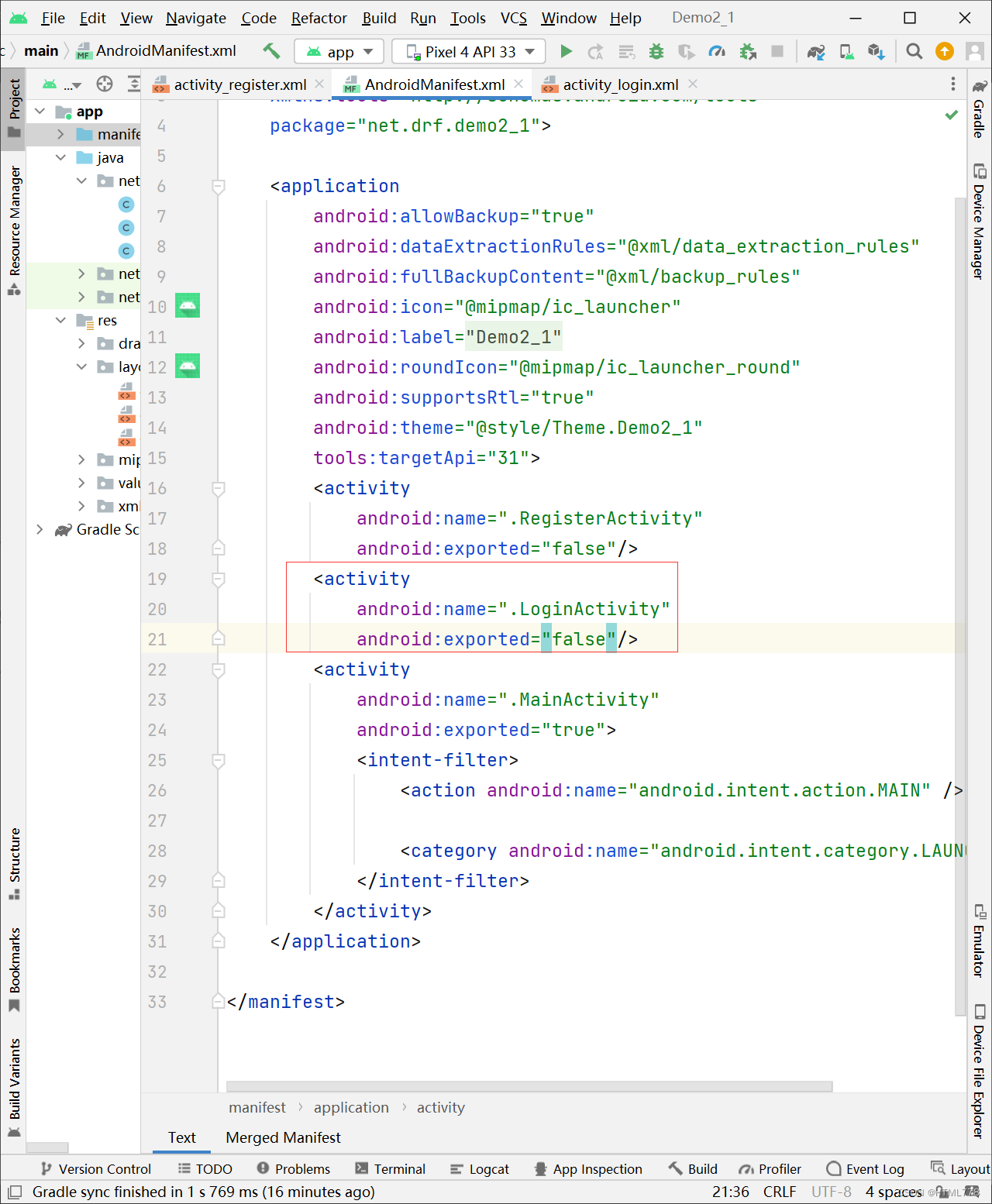This screenshot has height=1204, width=992.
Task: Click the 21:36 cursor position status
Action: pos(731,1192)
